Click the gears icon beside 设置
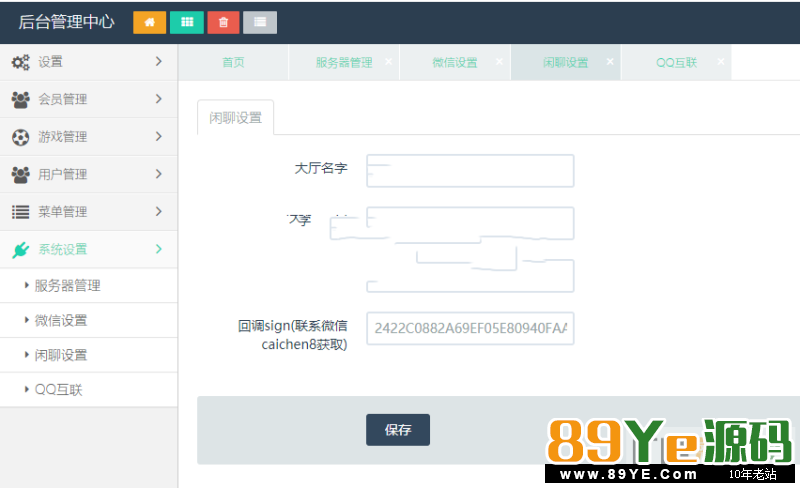Screen dimensions: 800x488 pos(20,62)
